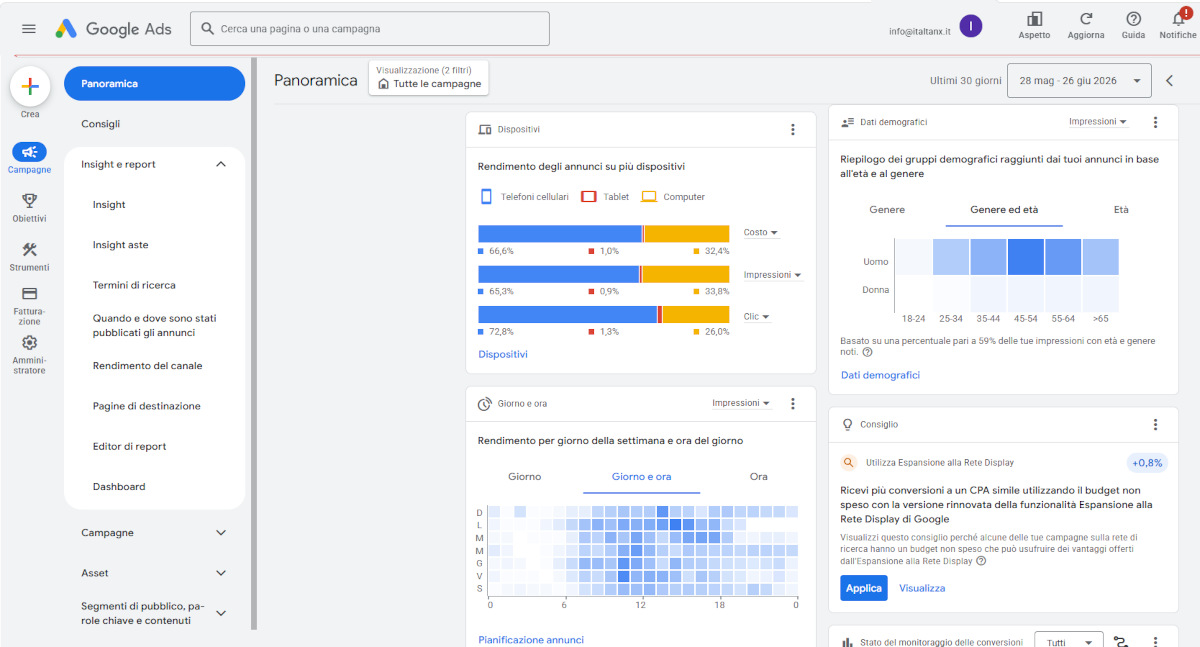
Task: Select the Giorno e ora tab
Action: tap(642, 477)
